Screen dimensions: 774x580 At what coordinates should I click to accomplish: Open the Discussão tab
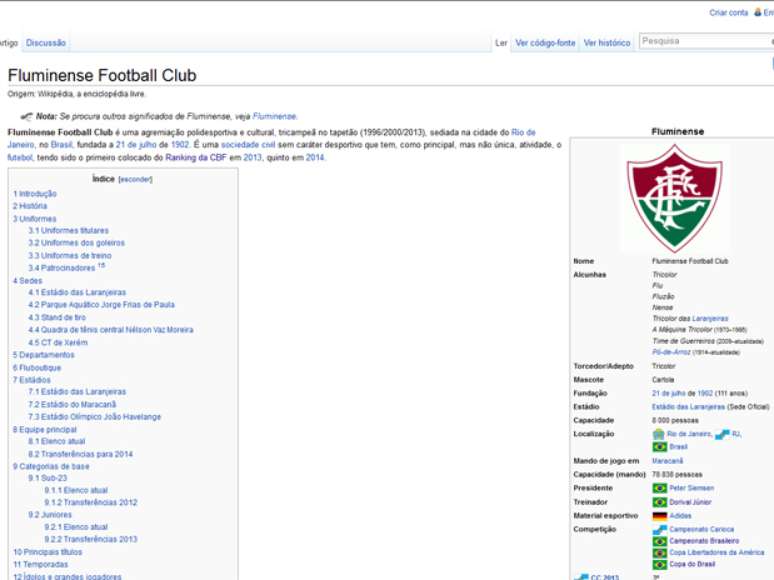[46, 43]
